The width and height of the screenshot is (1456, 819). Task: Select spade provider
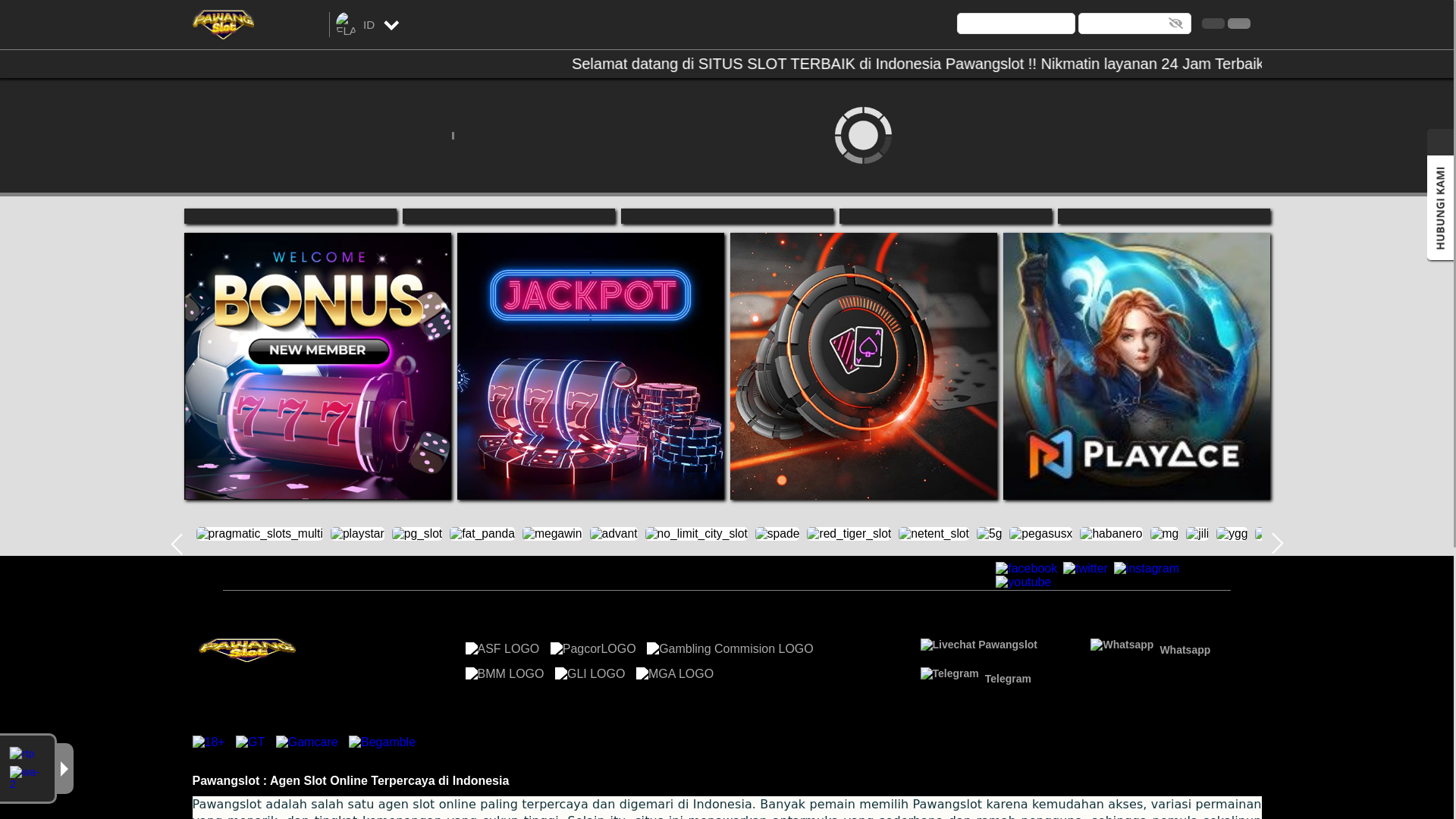pyautogui.click(x=777, y=534)
